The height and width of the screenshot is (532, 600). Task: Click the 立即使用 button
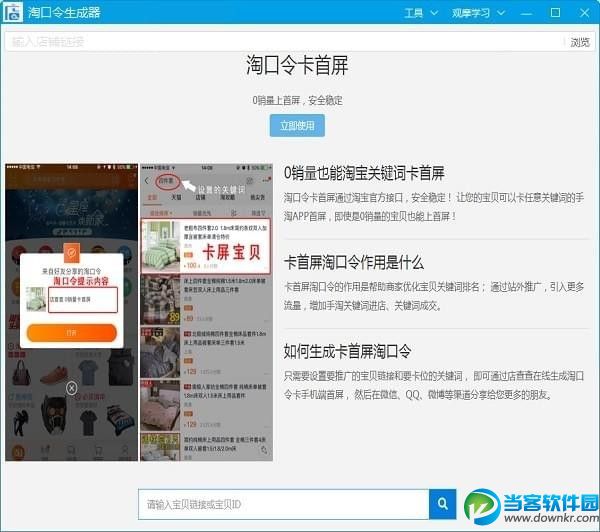coord(297,126)
